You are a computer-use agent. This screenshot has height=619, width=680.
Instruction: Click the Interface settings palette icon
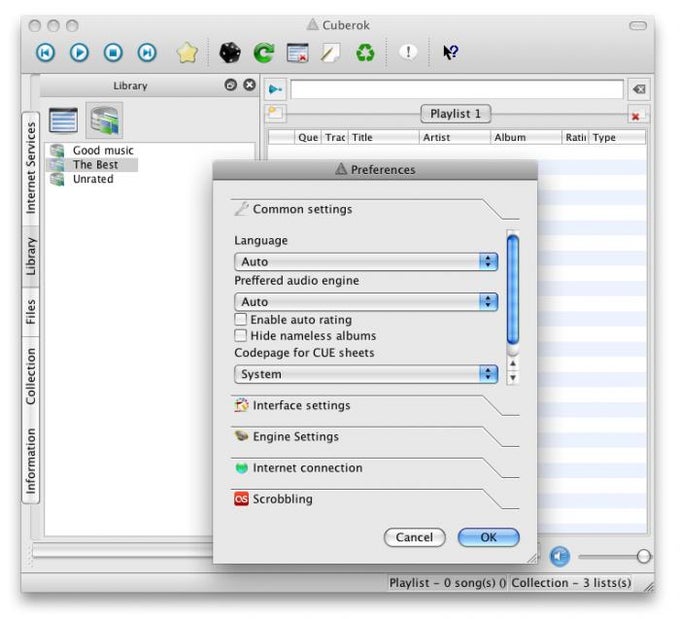tap(241, 405)
